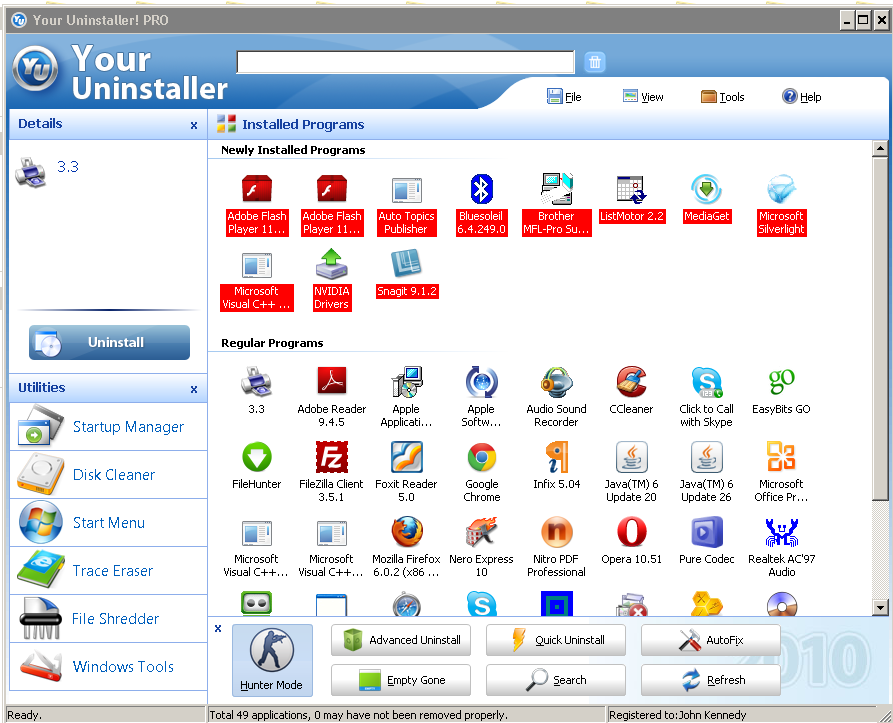Open the View menu
893x723 pixels.
(x=643, y=97)
